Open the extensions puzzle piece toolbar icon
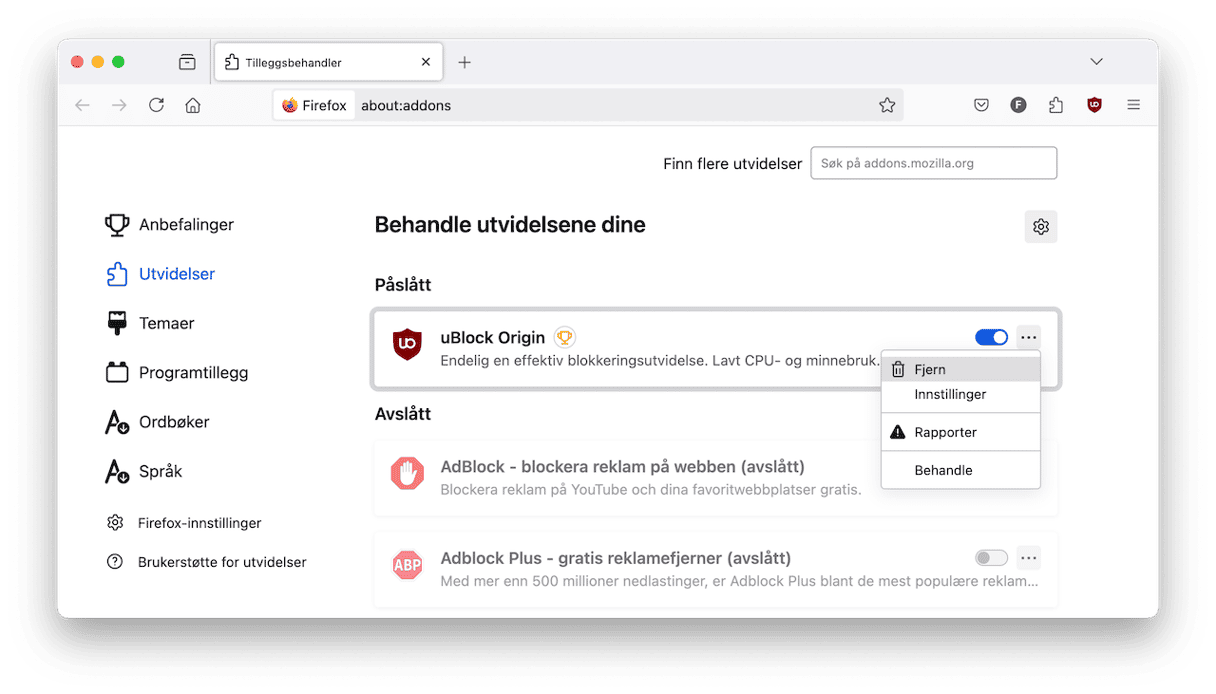The height and width of the screenshot is (694, 1216). [x=1056, y=105]
